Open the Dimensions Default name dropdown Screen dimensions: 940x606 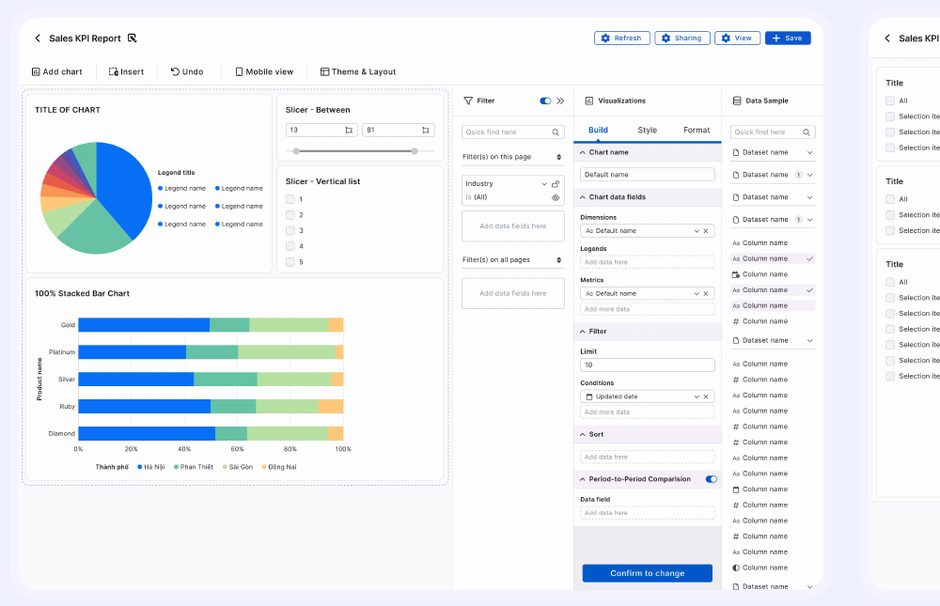(696, 231)
